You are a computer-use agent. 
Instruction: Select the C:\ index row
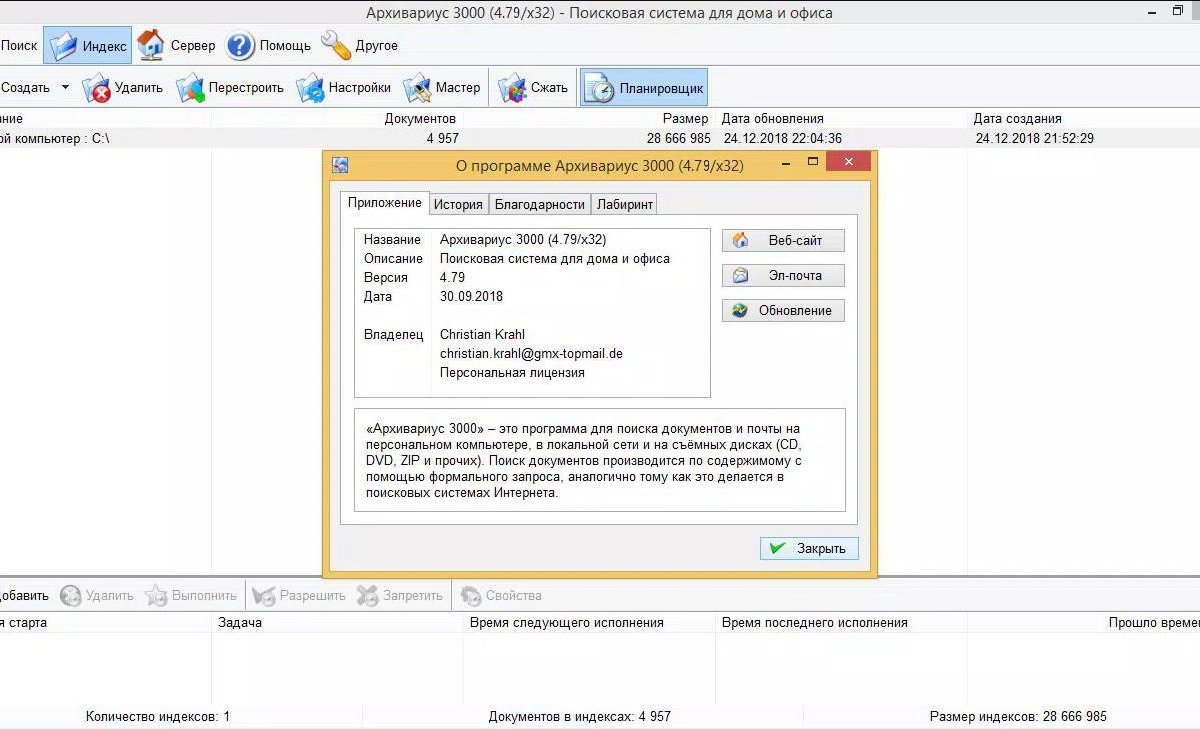600,138
